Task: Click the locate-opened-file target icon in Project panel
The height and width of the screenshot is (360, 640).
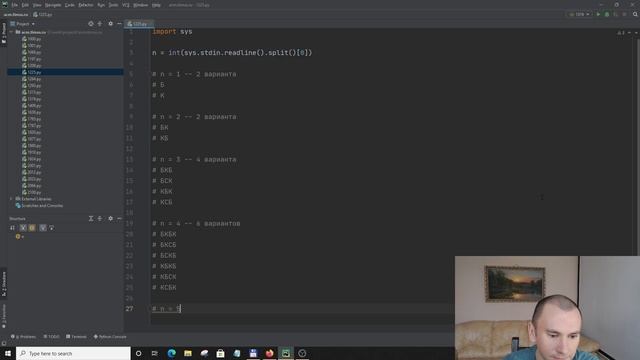Action: coord(91,24)
